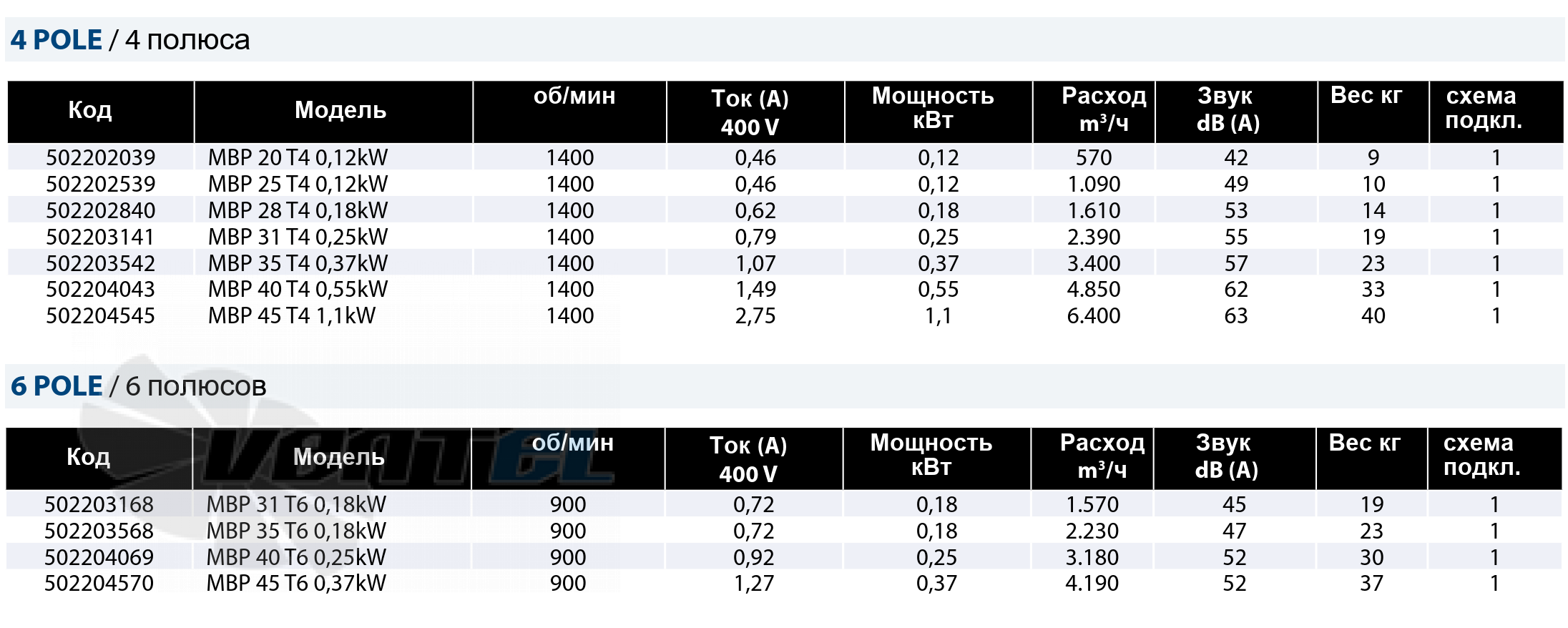
Task: Click airflow value 4.850 in 4 pole table
Action: (x=1094, y=289)
